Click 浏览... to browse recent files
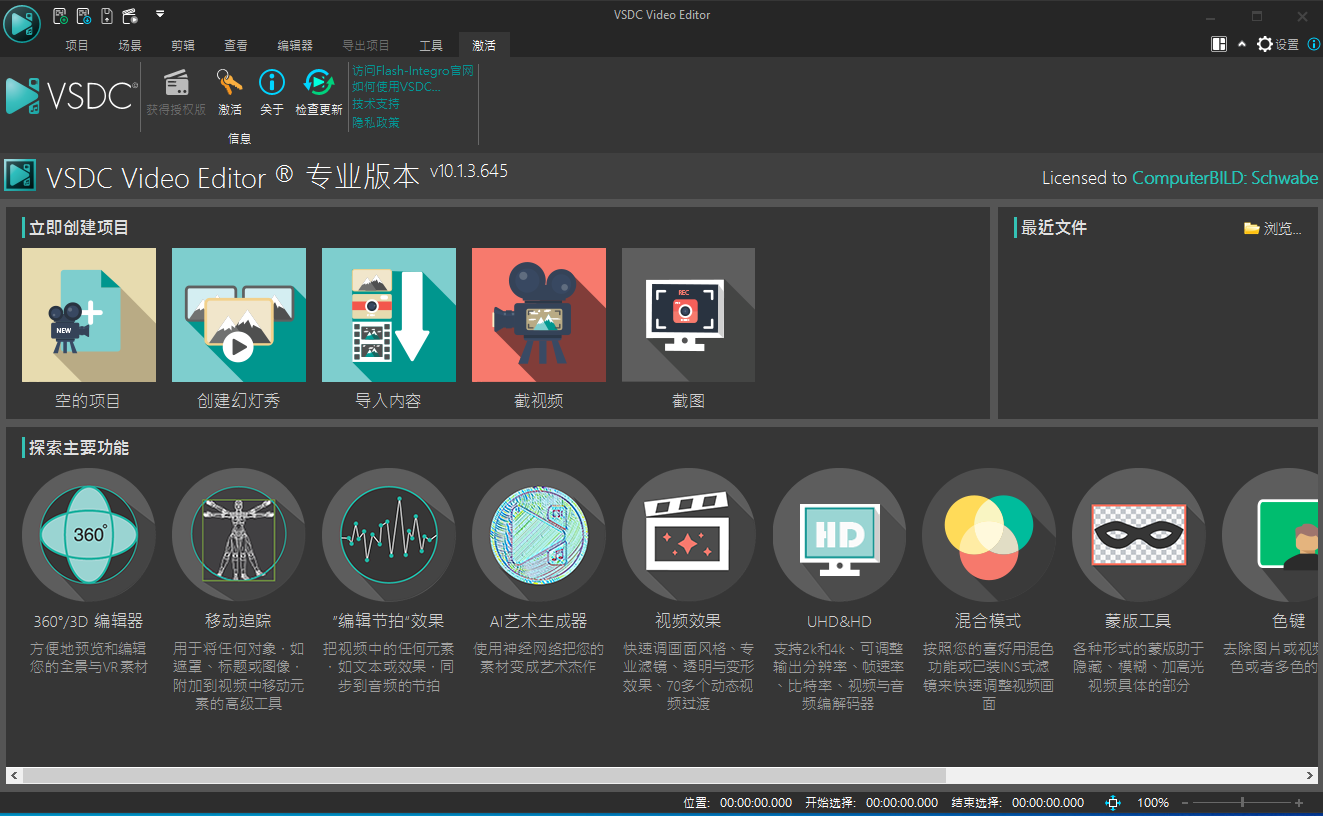 [1273, 229]
